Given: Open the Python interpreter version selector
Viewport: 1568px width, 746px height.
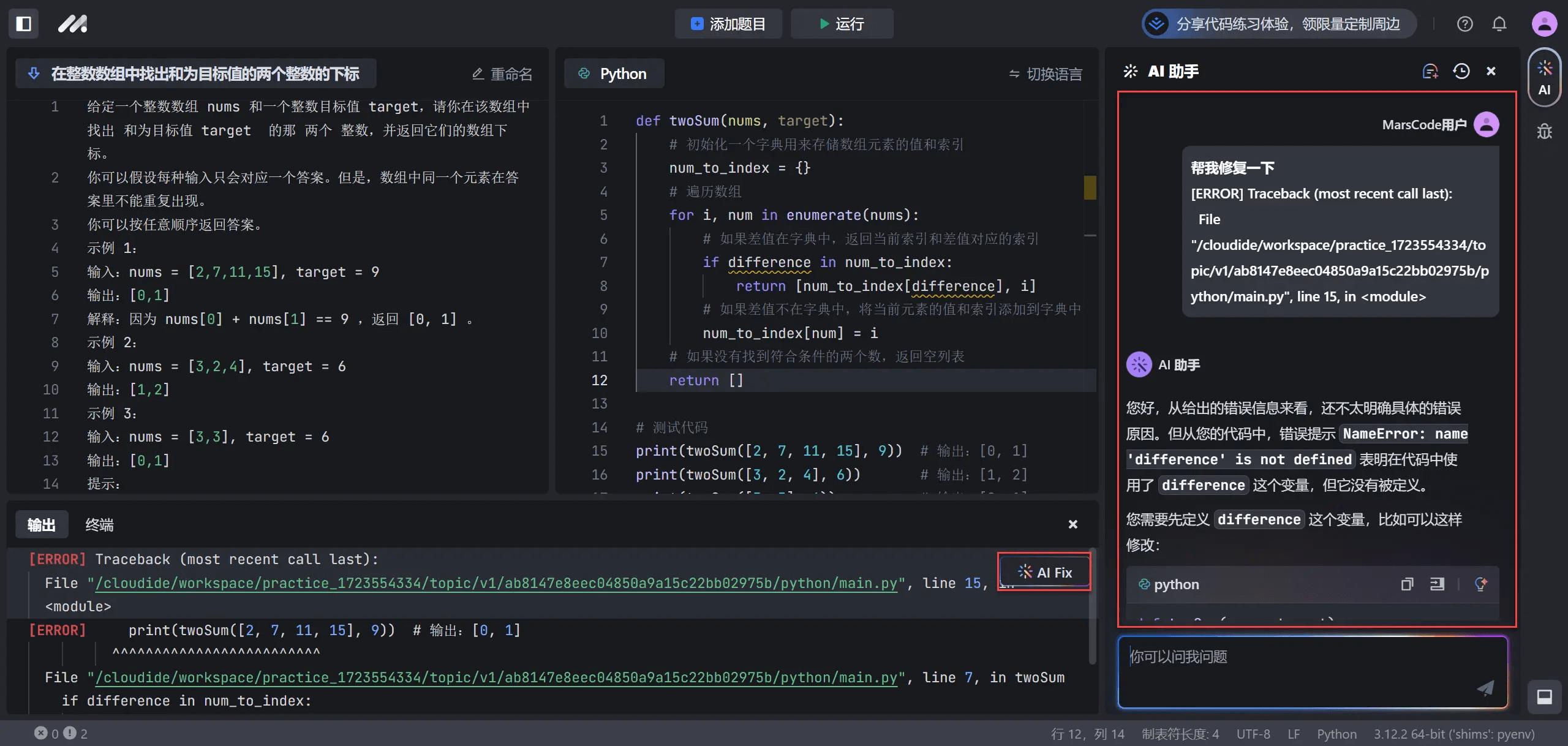Looking at the screenshot, I should click(1453, 734).
